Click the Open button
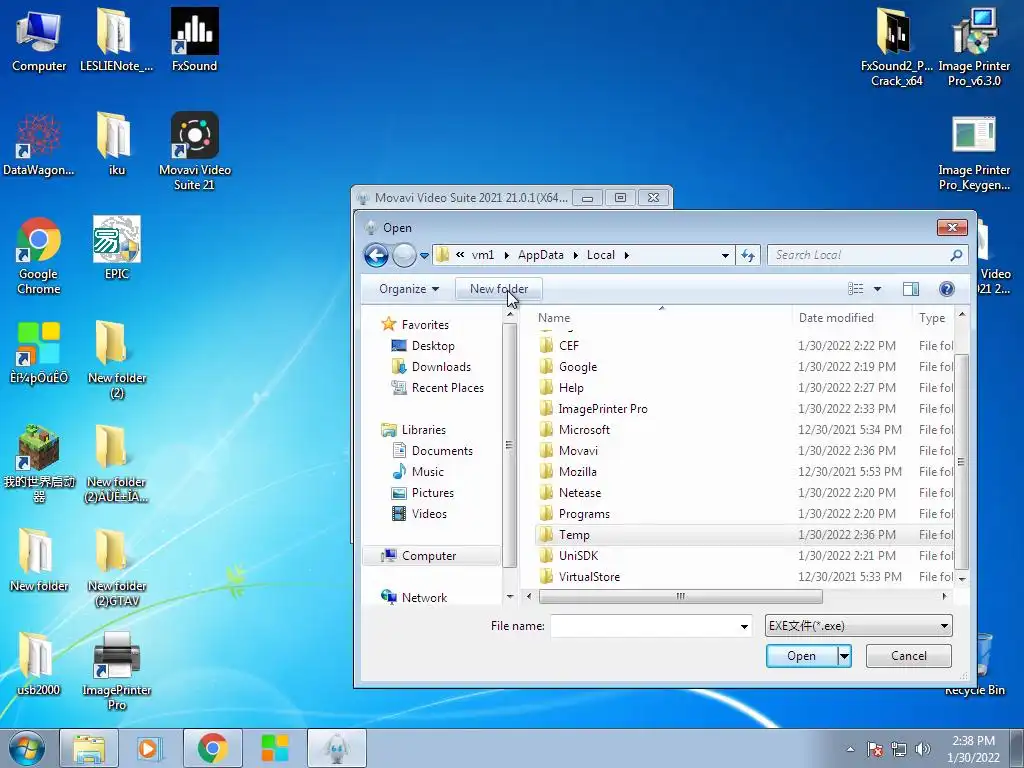This screenshot has height=768, width=1024. click(802, 656)
